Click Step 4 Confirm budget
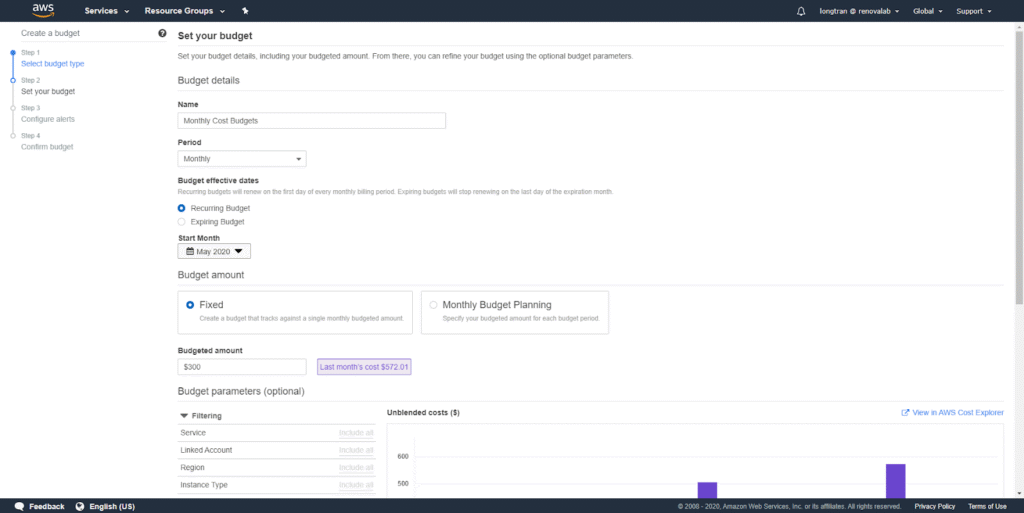Screen dimensions: 1024x513 pos(47,147)
